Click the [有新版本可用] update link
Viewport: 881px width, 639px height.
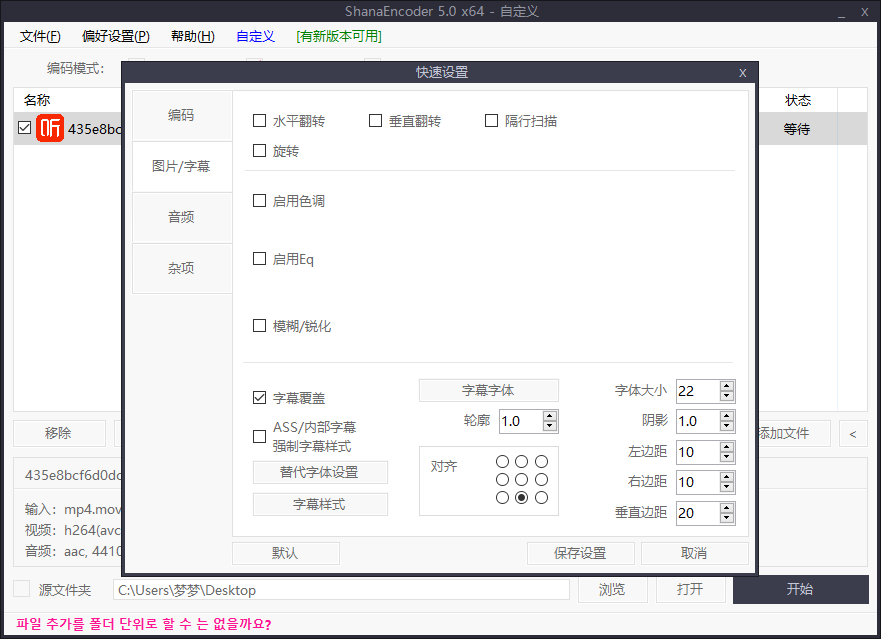[339, 37]
